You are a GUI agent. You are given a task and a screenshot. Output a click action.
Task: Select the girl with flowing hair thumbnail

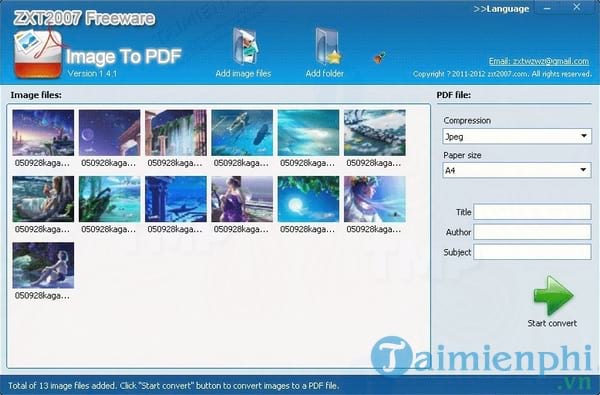click(375, 199)
